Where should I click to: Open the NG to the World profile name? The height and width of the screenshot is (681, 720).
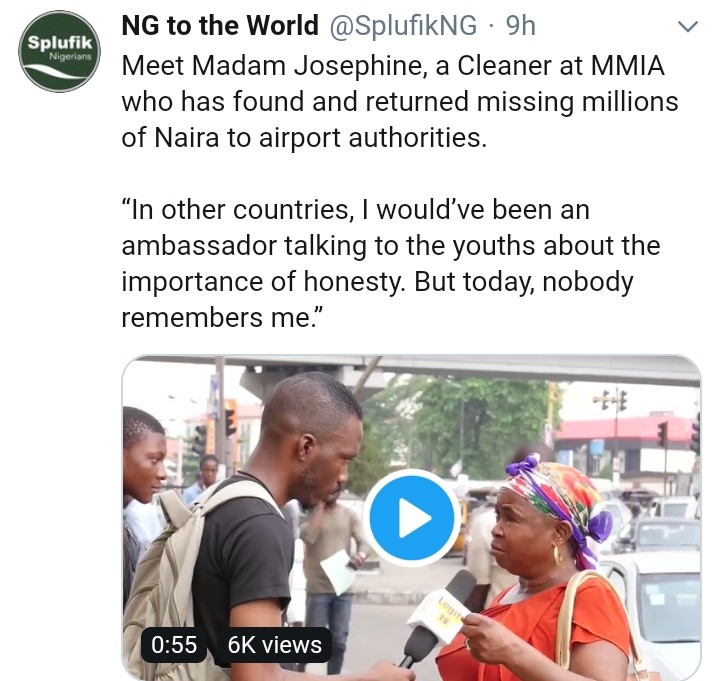click(x=220, y=27)
